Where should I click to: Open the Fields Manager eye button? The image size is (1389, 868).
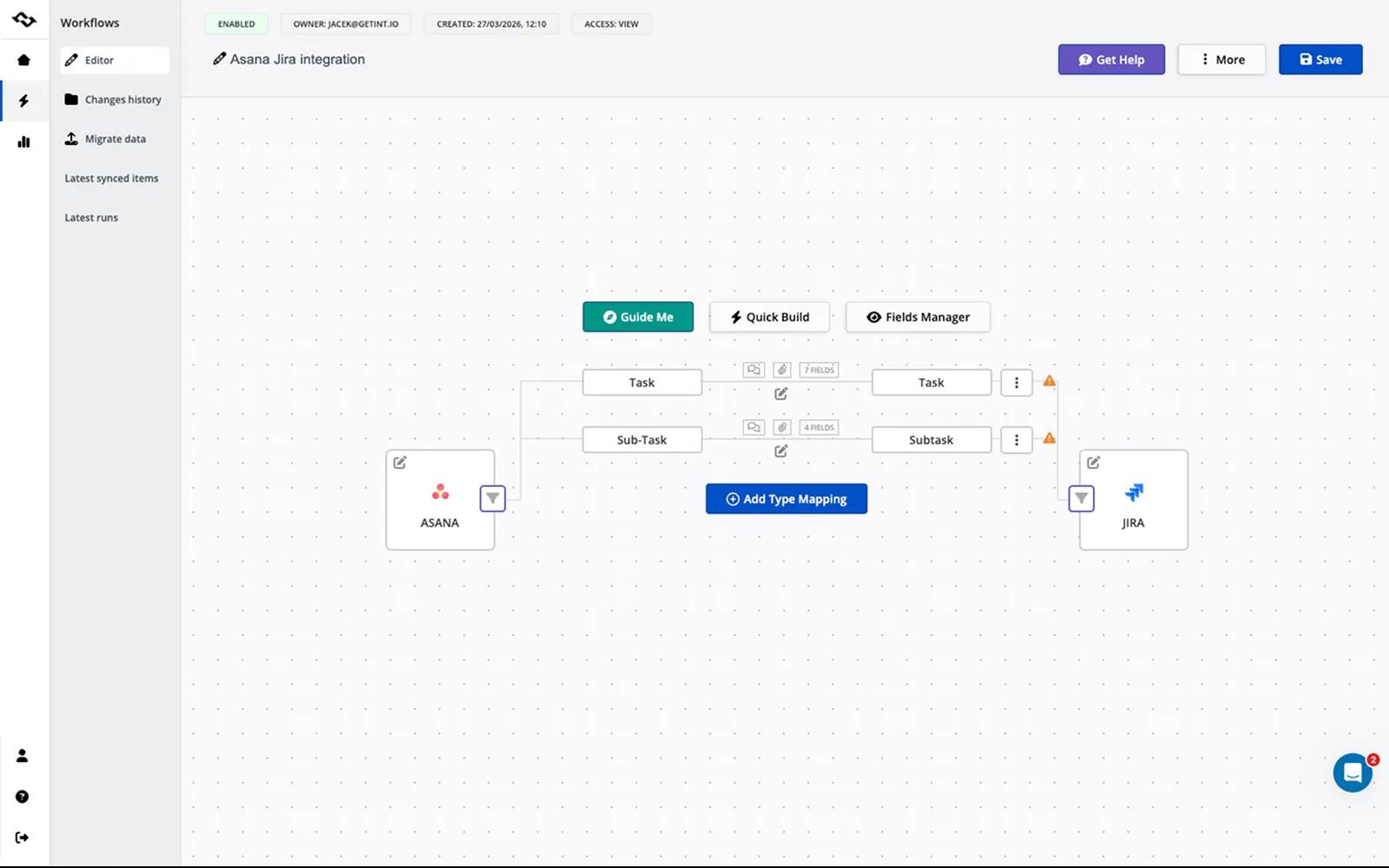click(918, 317)
